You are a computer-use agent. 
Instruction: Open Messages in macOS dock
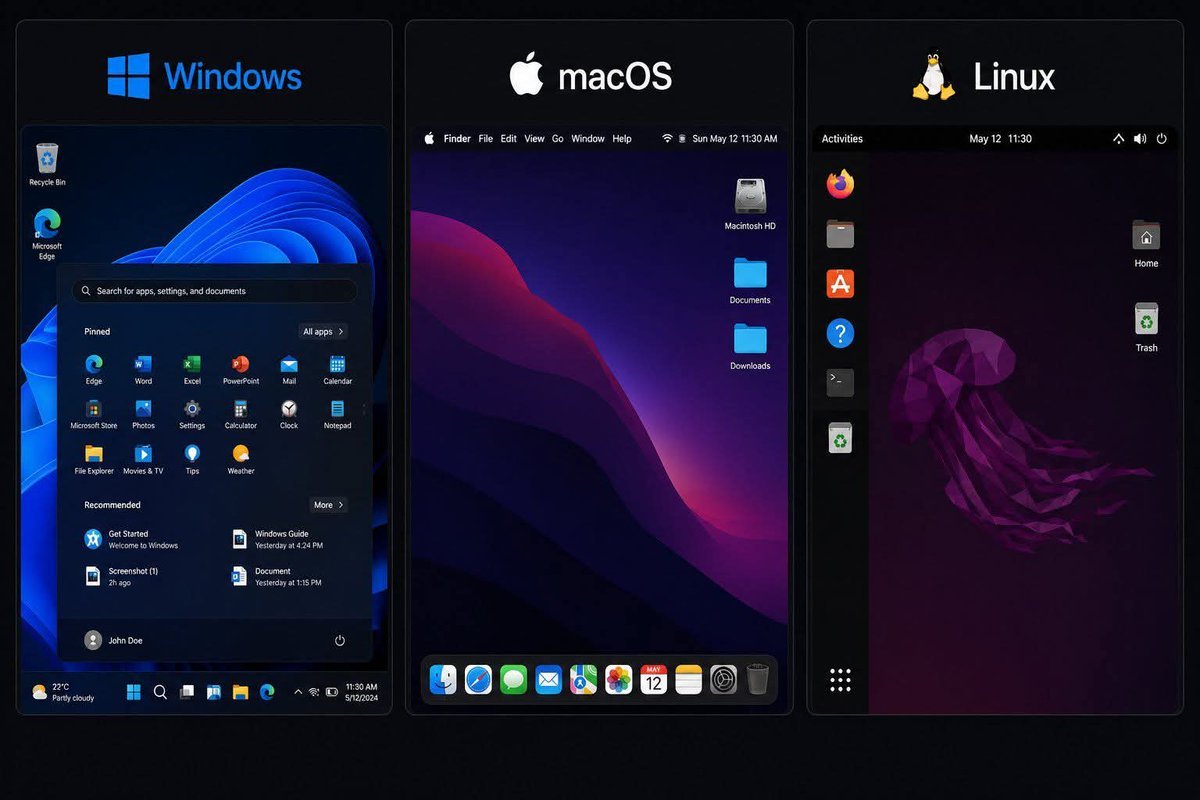point(513,680)
